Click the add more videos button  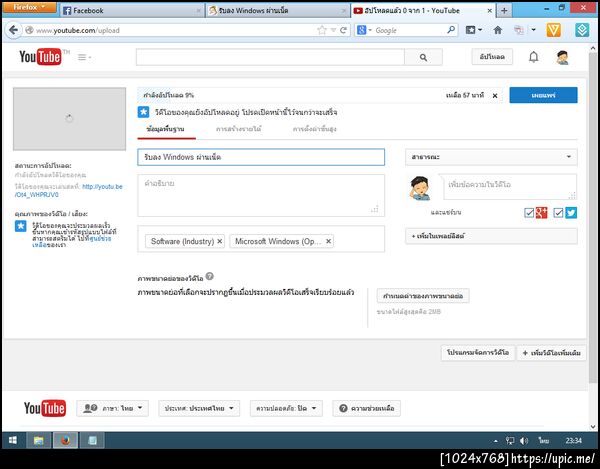click(551, 353)
